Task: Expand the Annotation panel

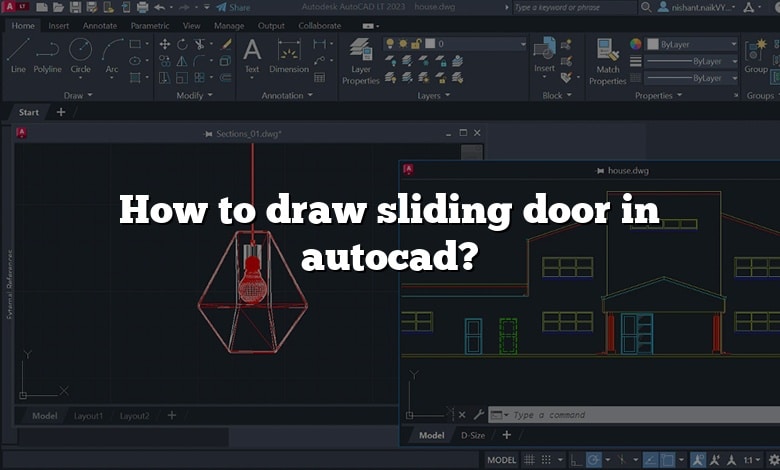Action: 287,95
